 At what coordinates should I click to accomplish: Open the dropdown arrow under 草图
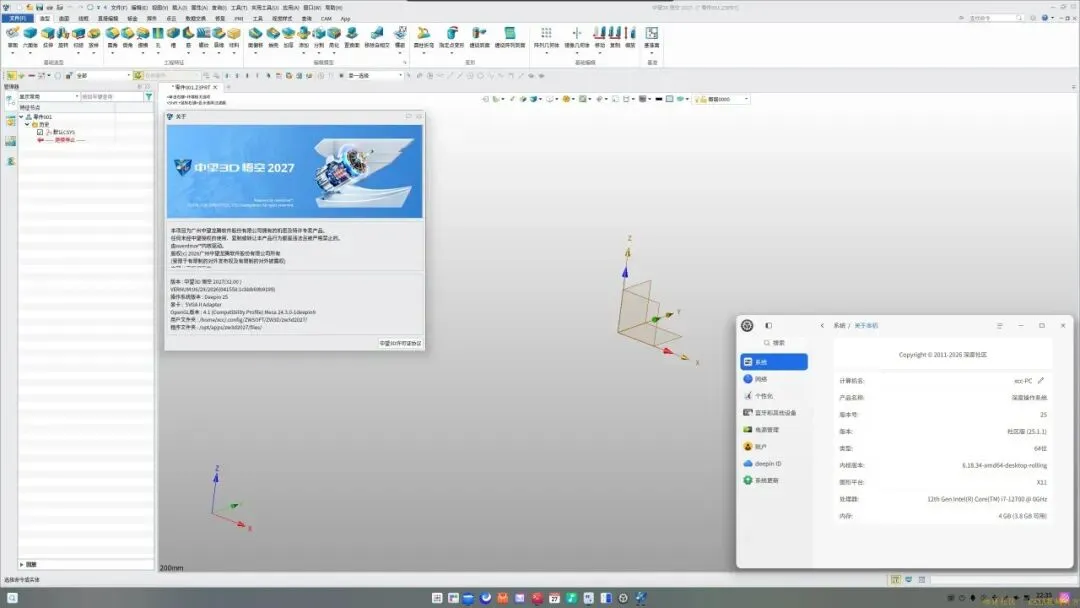pos(12,53)
